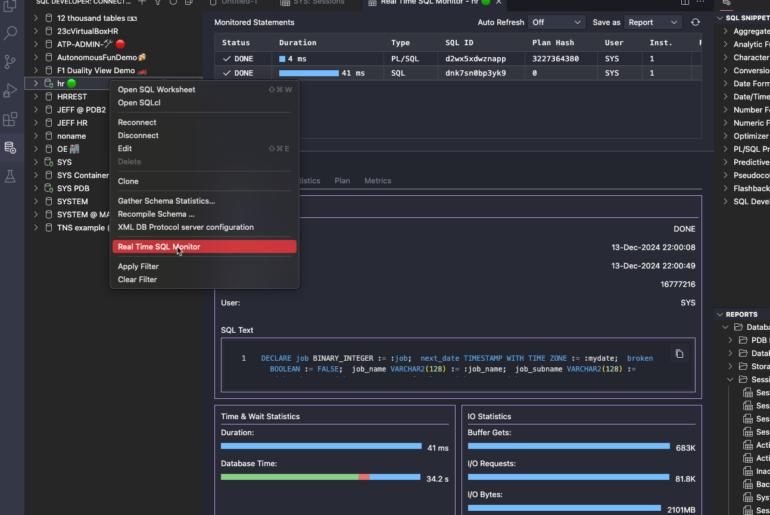Click the refresh icon beside Save as
This screenshot has height=515, width=770.
(x=696, y=22)
